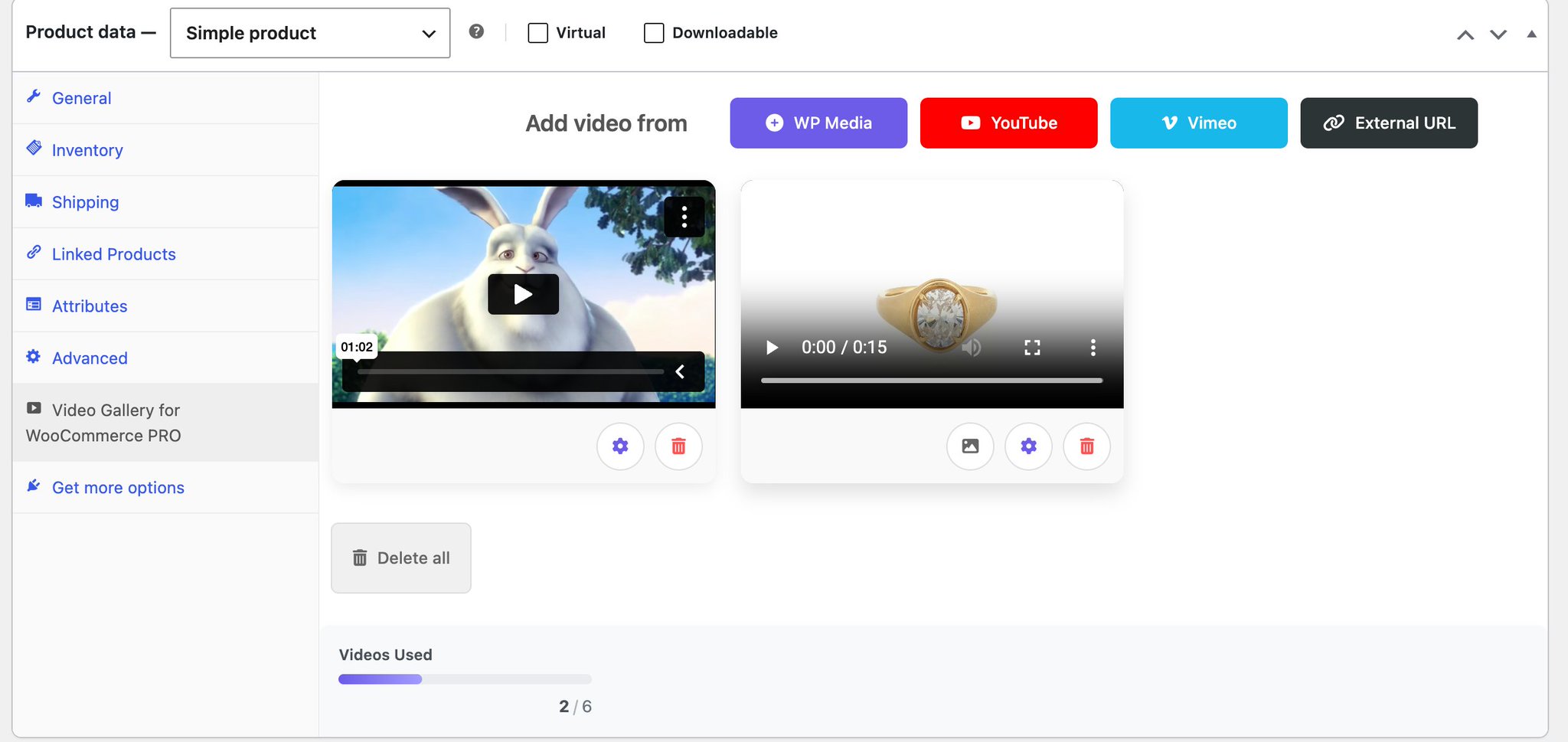The image size is (1568, 742).
Task: Remove the ring video using its trash icon
Action: pyautogui.click(x=1086, y=446)
